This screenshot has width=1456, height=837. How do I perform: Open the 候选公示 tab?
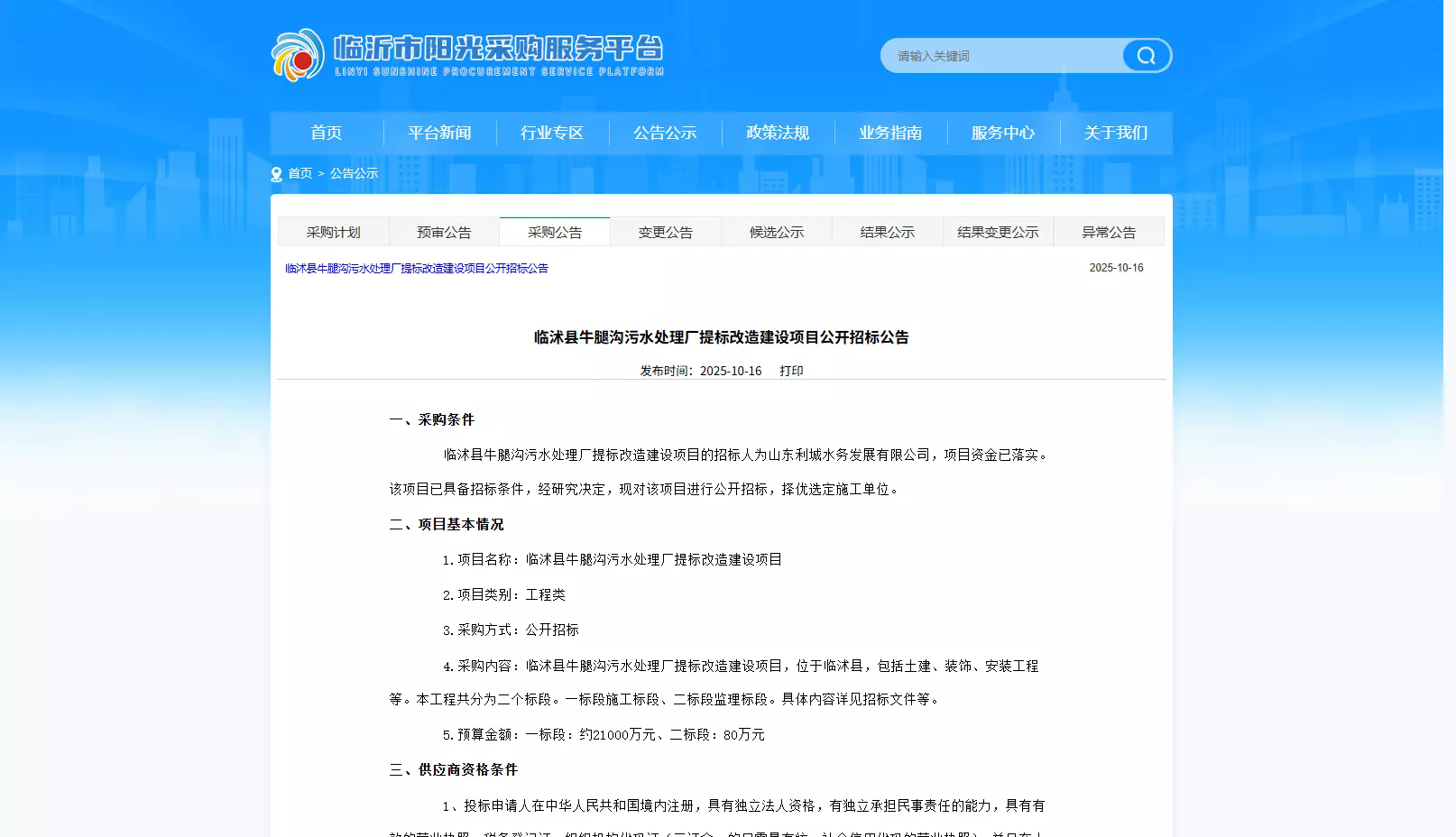[x=777, y=231]
